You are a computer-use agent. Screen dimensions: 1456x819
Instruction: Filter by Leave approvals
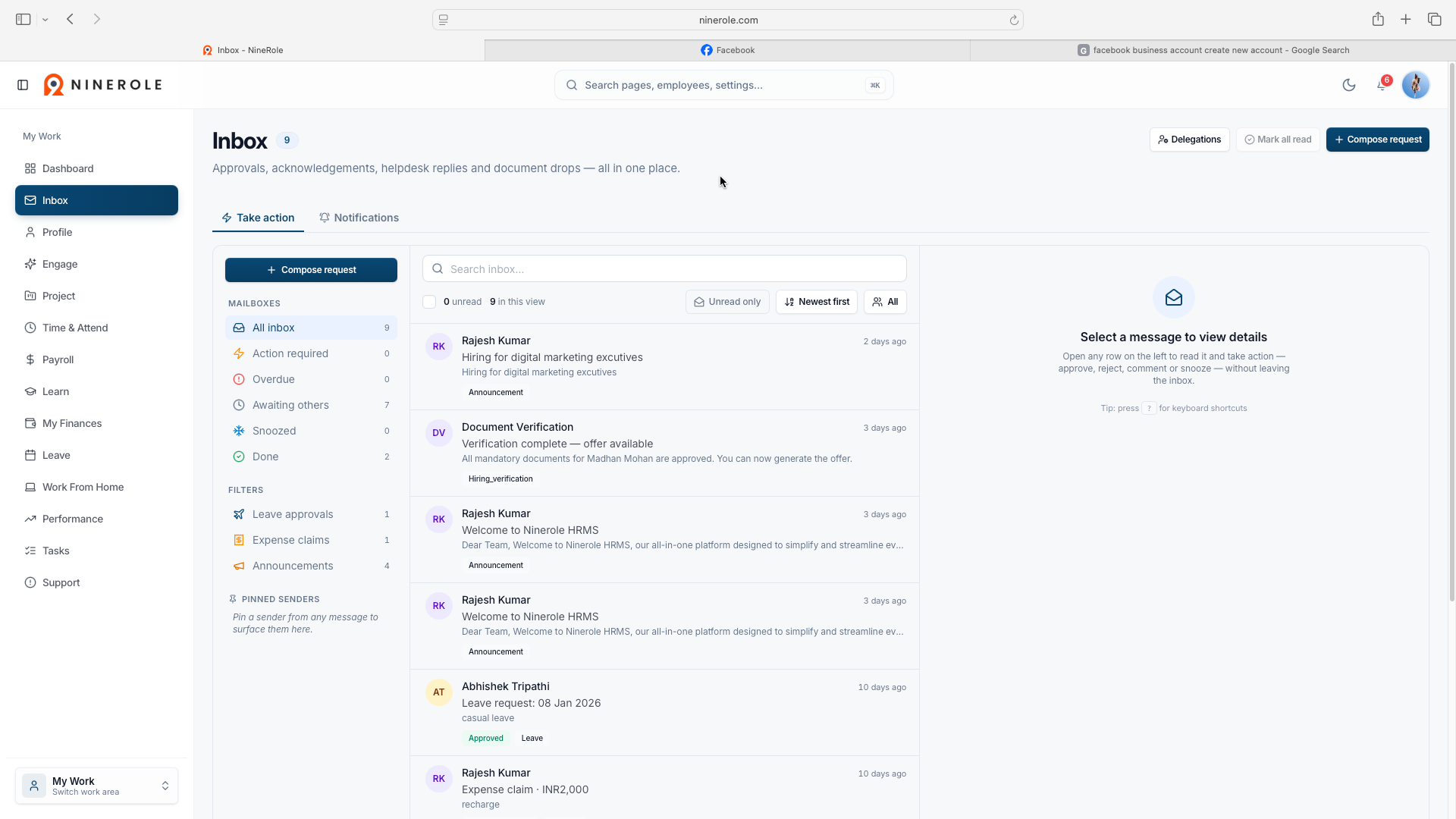(x=311, y=514)
